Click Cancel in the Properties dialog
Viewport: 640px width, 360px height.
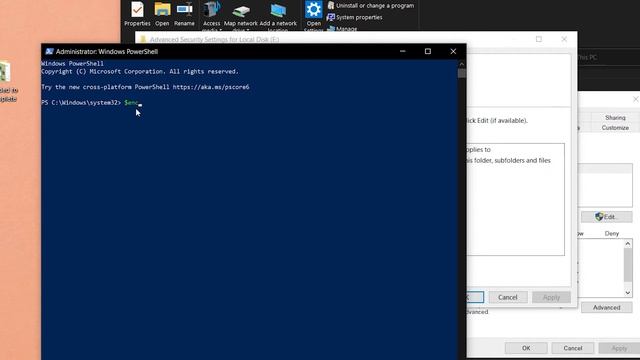(x=573, y=348)
